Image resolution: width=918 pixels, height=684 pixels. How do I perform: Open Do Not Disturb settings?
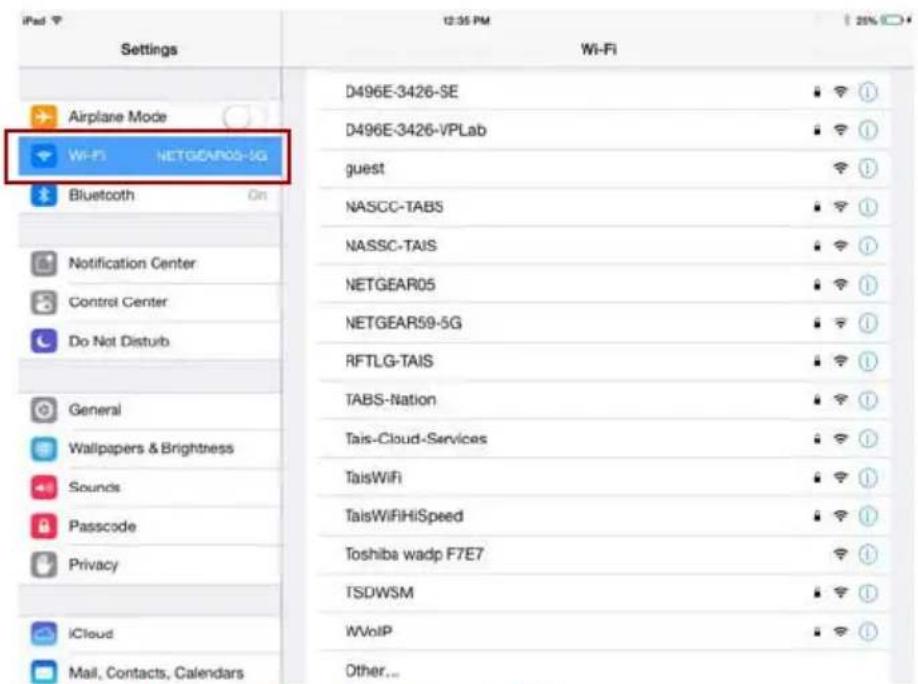pos(150,341)
